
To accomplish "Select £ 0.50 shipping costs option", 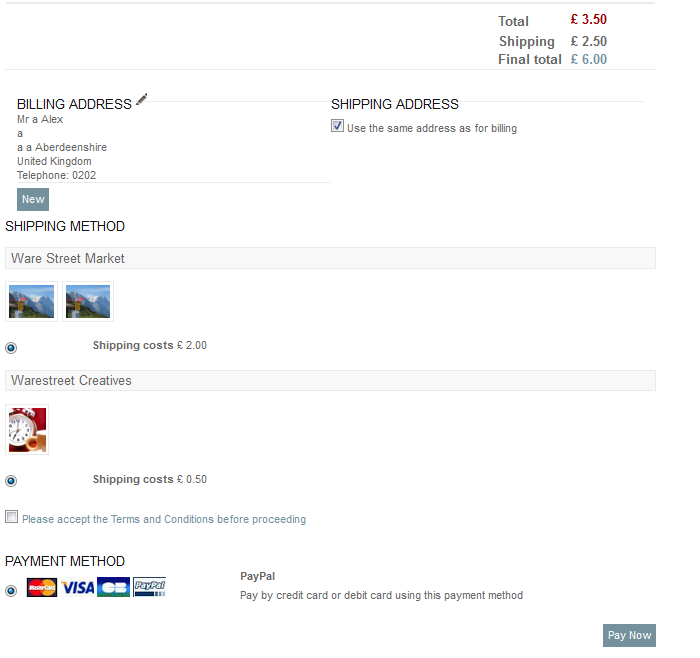I will pos(11,481).
